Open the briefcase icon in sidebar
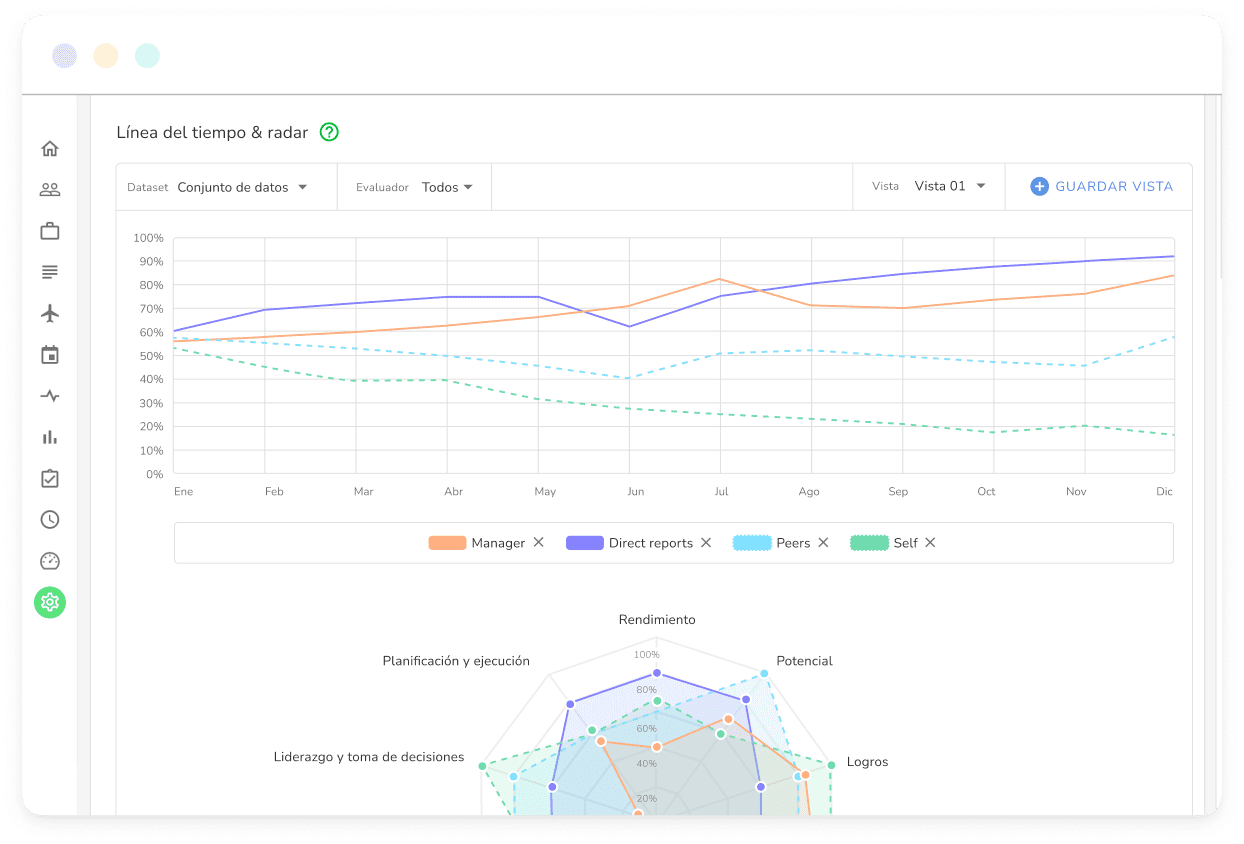 point(50,231)
